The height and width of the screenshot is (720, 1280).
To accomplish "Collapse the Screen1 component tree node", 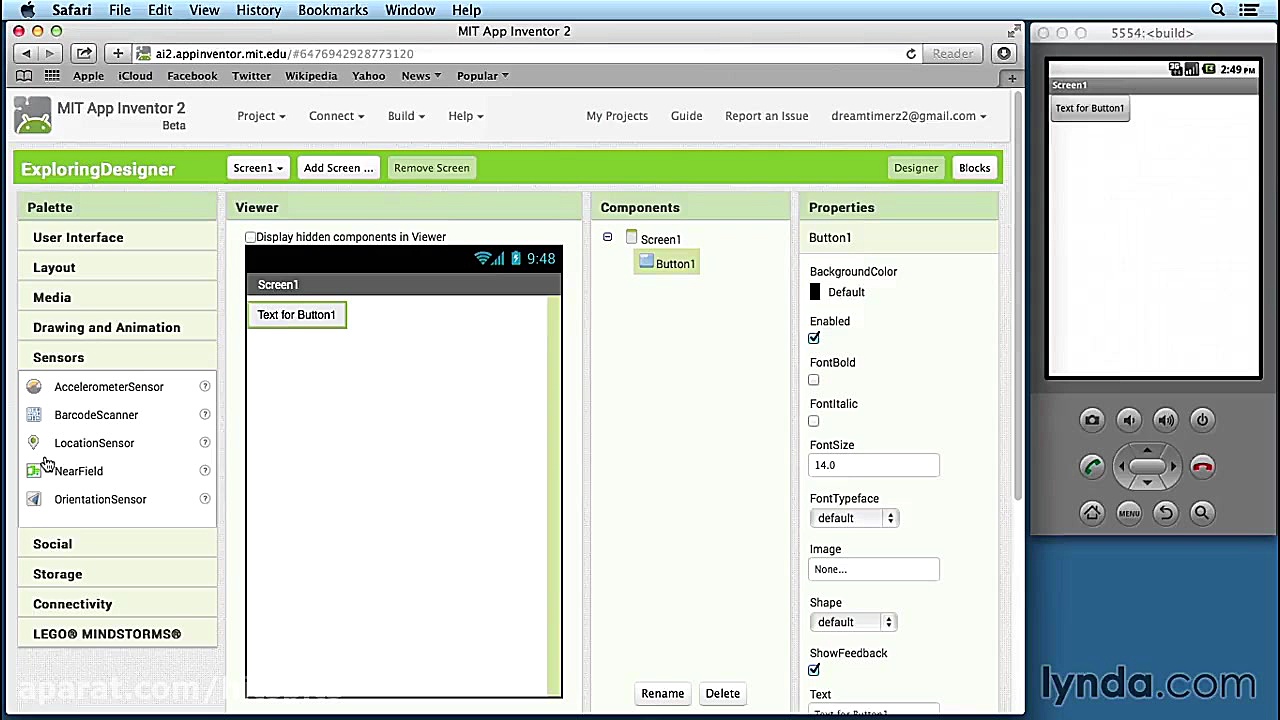I will coord(607,238).
